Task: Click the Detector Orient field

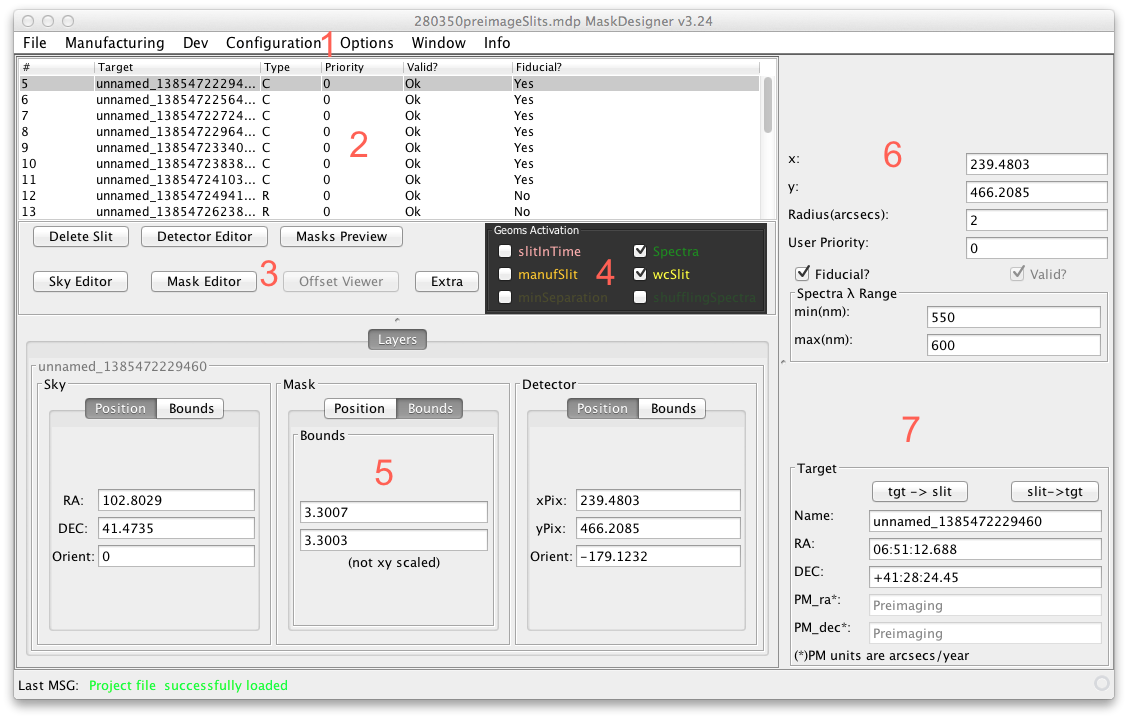Action: pyautogui.click(x=658, y=556)
